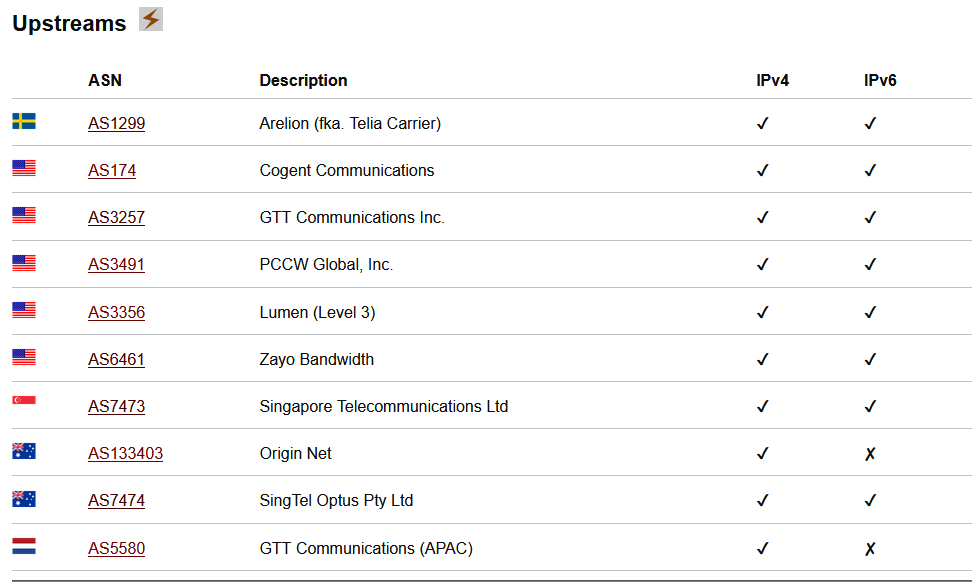Screen dimensions: 978x585
Task: Click the Netherlands flag icon for AS5580
Action: [24, 546]
